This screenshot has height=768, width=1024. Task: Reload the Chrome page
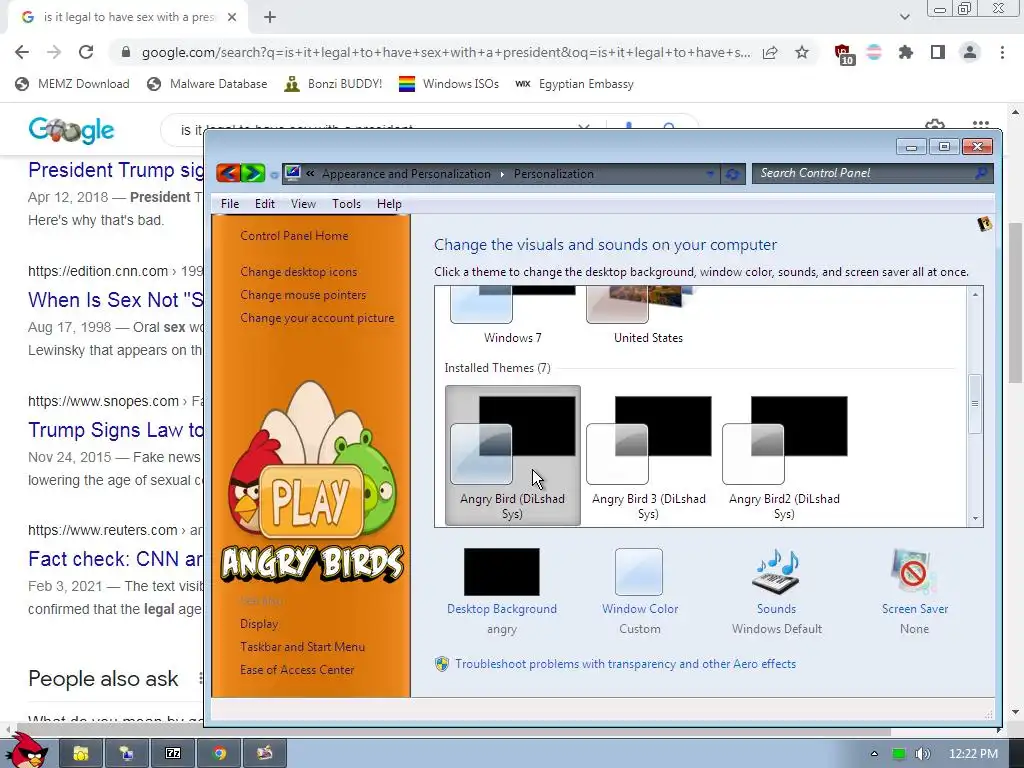86,52
